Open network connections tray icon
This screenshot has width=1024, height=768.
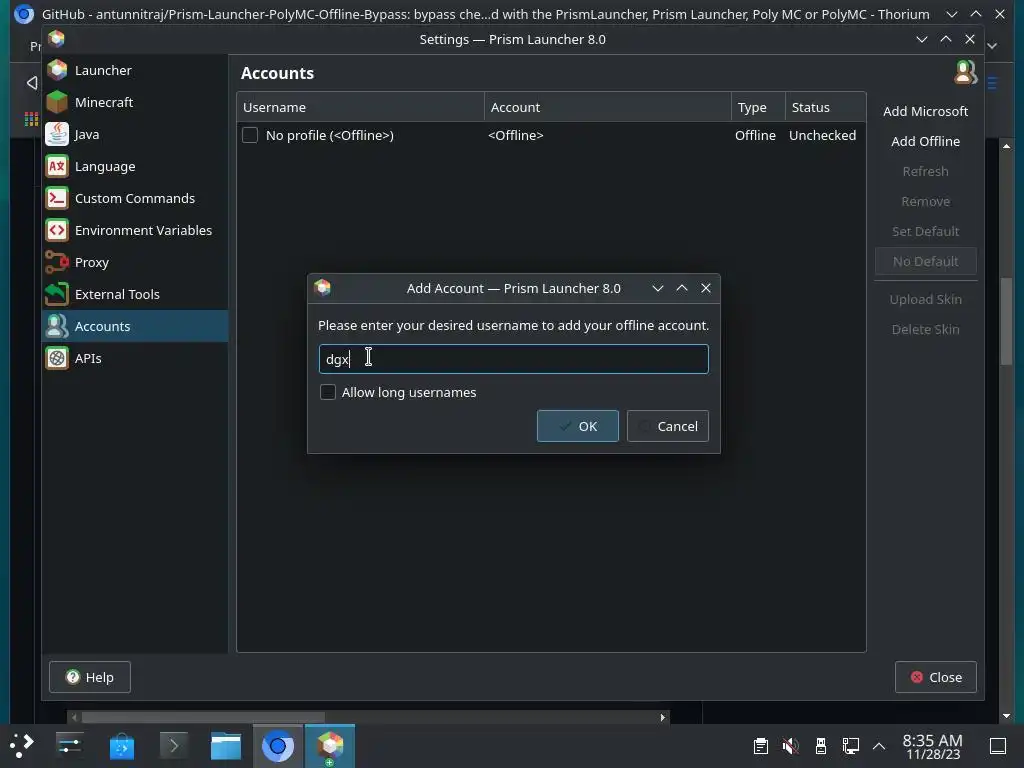tap(850, 745)
